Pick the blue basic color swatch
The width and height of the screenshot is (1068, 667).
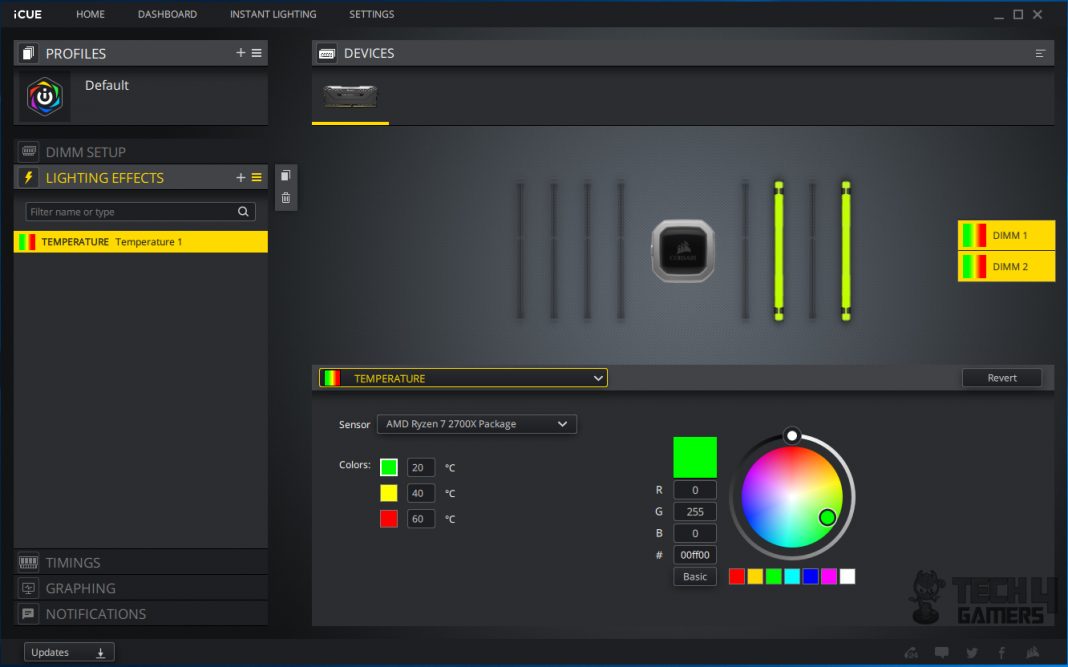pos(810,576)
